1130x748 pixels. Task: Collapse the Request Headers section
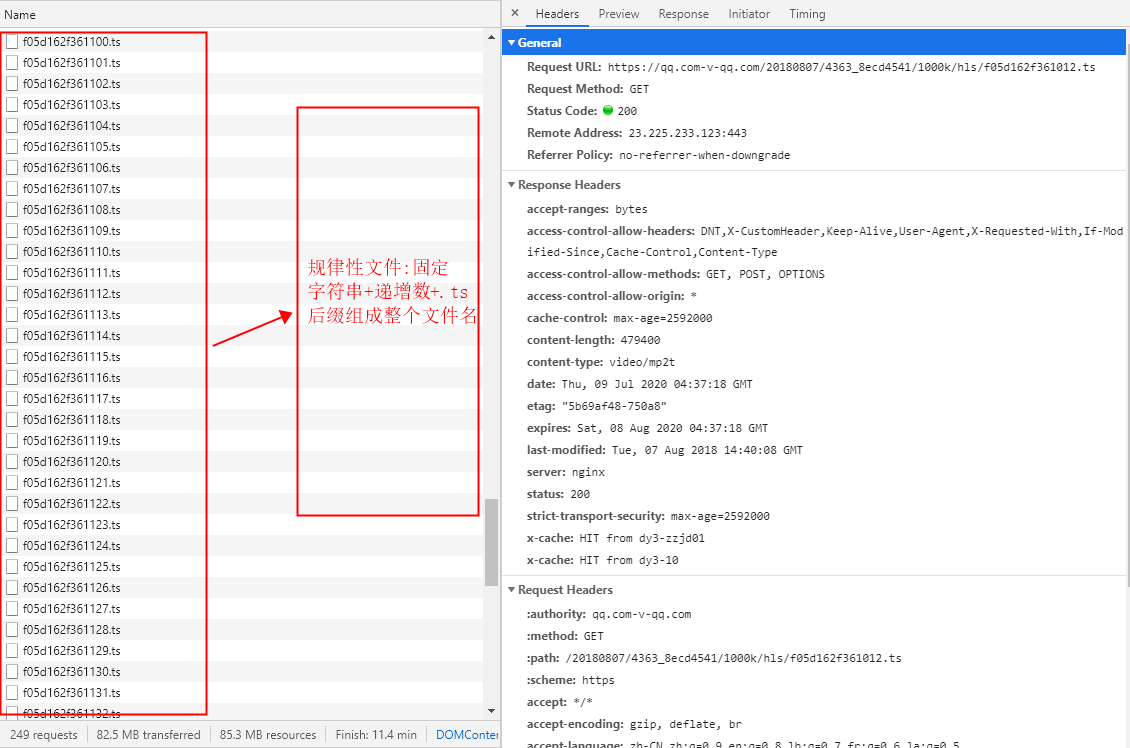512,590
